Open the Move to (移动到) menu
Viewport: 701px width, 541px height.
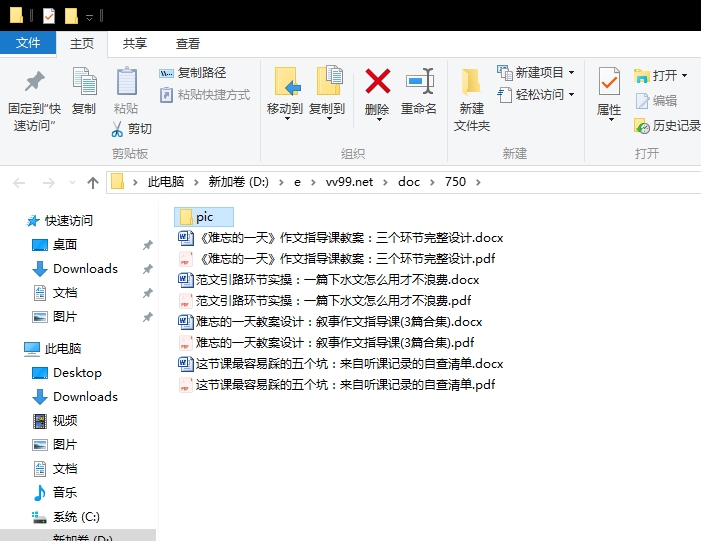pos(285,94)
